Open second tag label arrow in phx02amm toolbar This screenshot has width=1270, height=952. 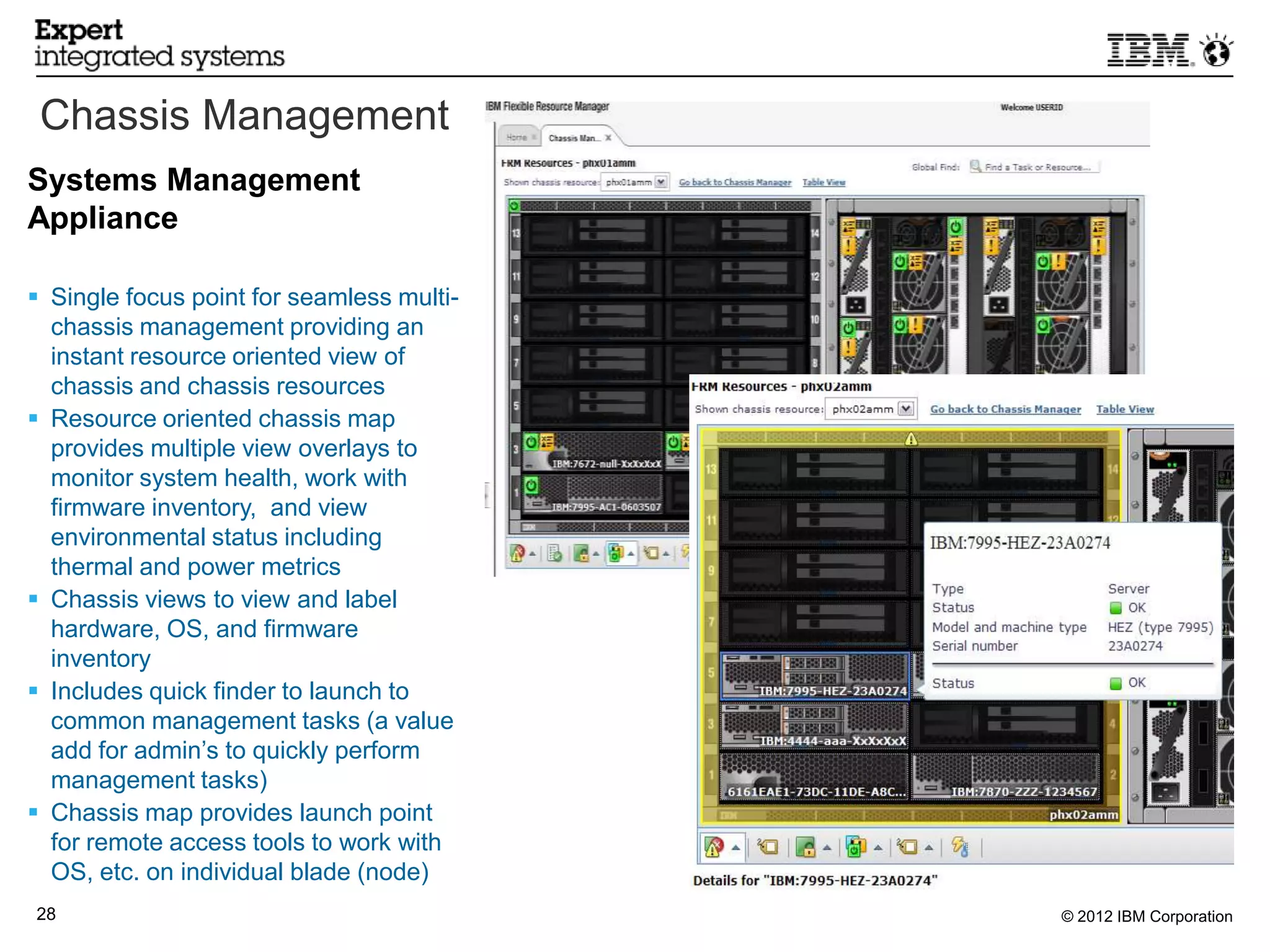click(929, 847)
